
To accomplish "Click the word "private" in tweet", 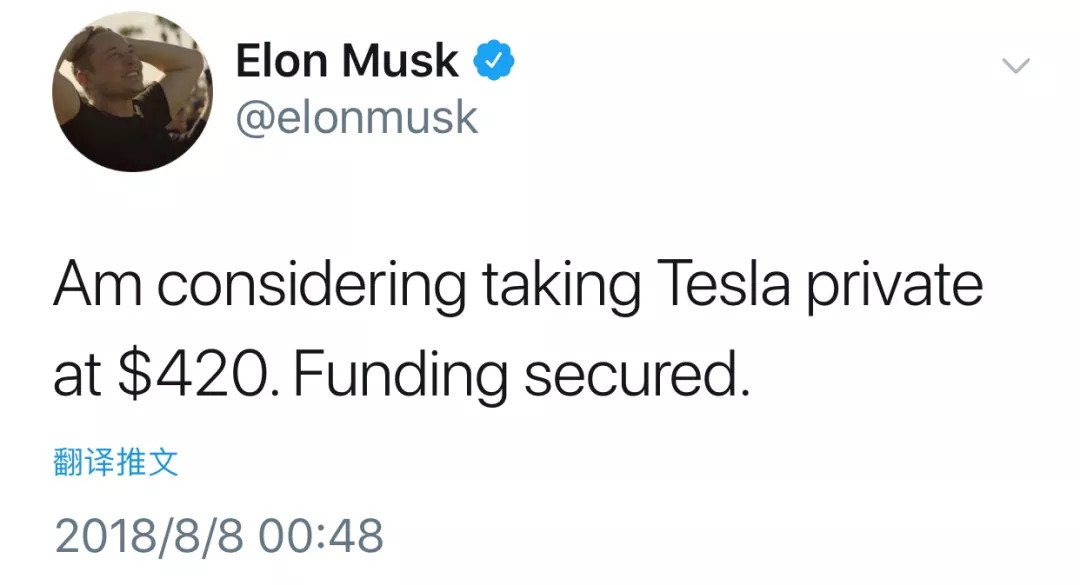I will (x=895, y=287).
